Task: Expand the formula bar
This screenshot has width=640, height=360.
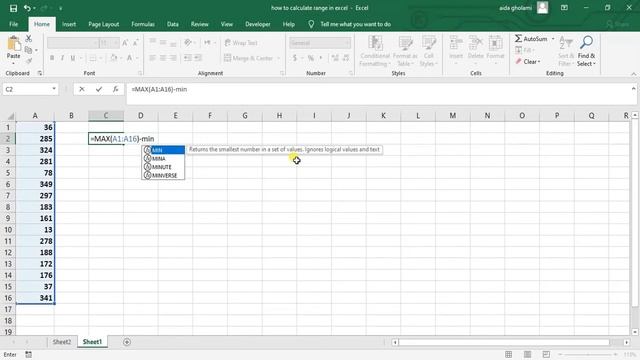Action: coord(633,89)
